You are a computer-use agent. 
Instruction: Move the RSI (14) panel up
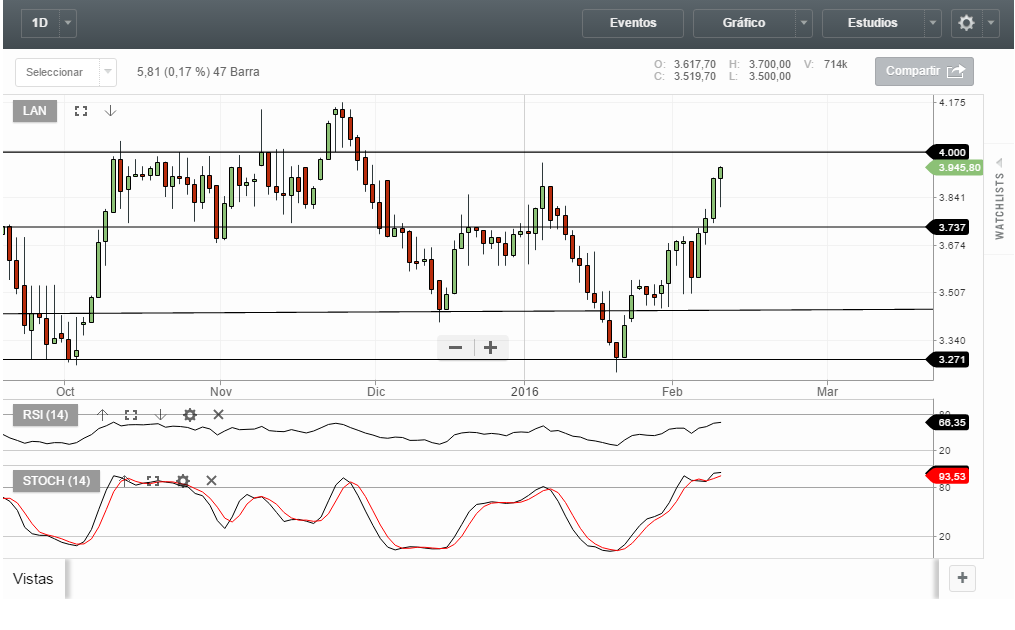click(102, 414)
